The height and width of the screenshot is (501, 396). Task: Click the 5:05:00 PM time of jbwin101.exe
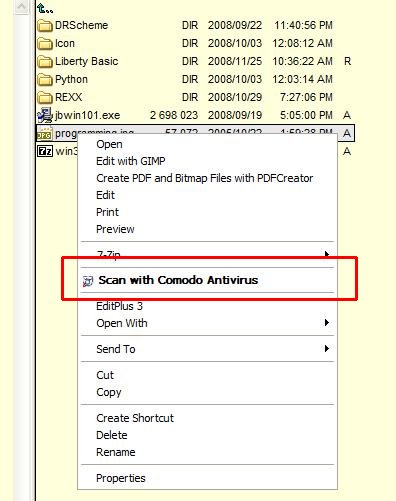(x=306, y=115)
